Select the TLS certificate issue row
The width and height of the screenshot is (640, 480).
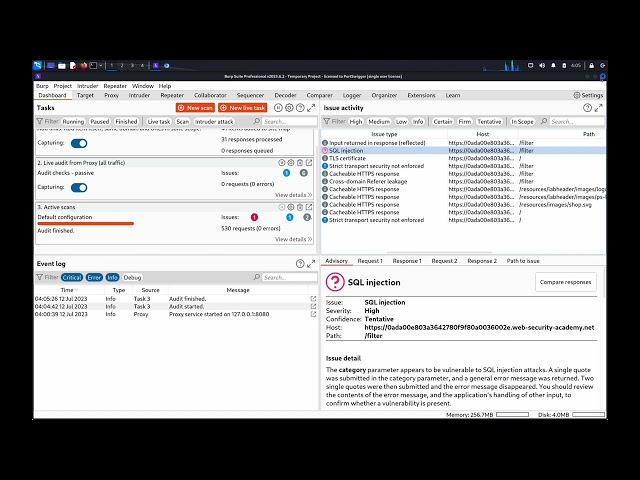(463, 158)
